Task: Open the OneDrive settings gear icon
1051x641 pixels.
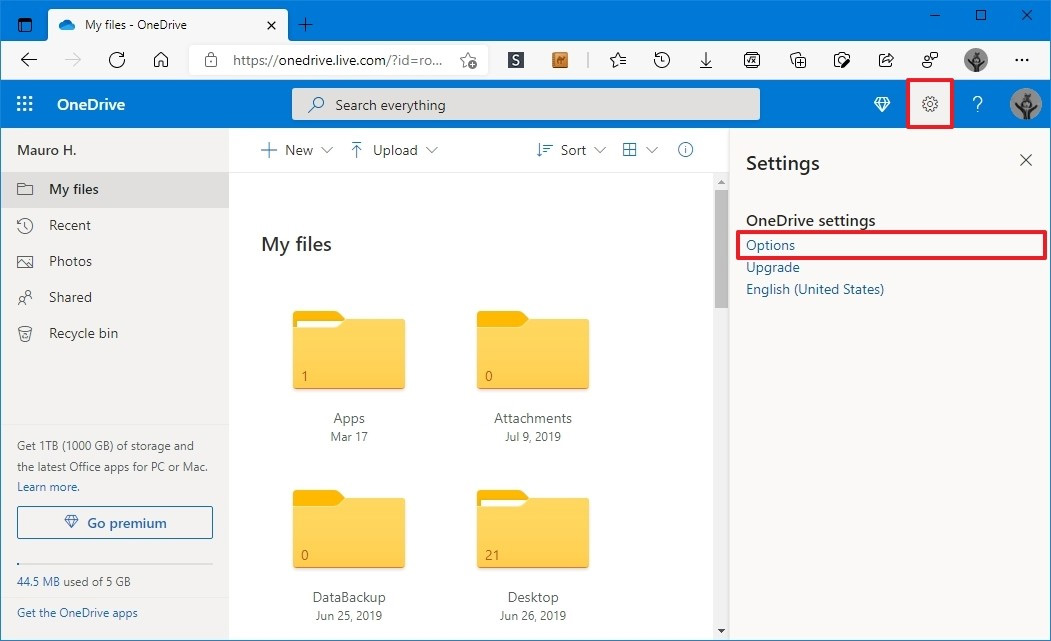Action: (930, 104)
